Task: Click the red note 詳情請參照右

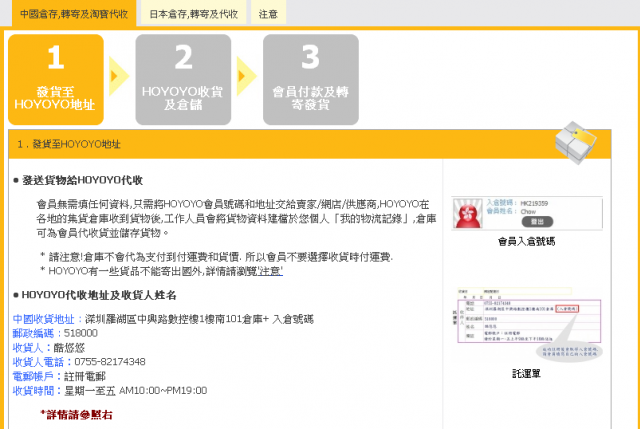Action: 76,415
